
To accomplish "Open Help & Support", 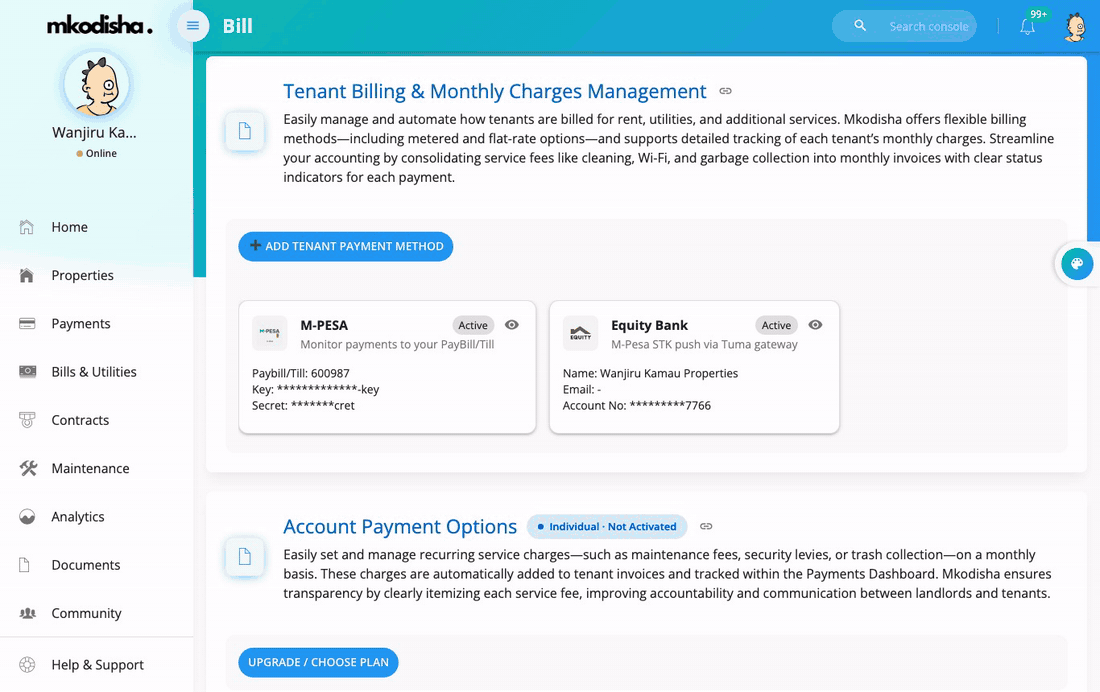I will pos(97,665).
